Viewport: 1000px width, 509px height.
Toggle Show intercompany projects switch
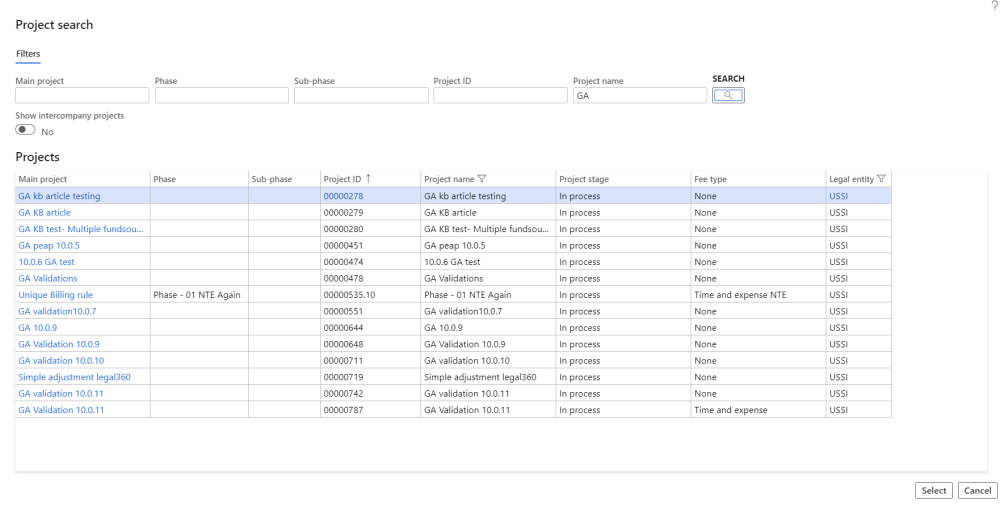[x=26, y=130]
